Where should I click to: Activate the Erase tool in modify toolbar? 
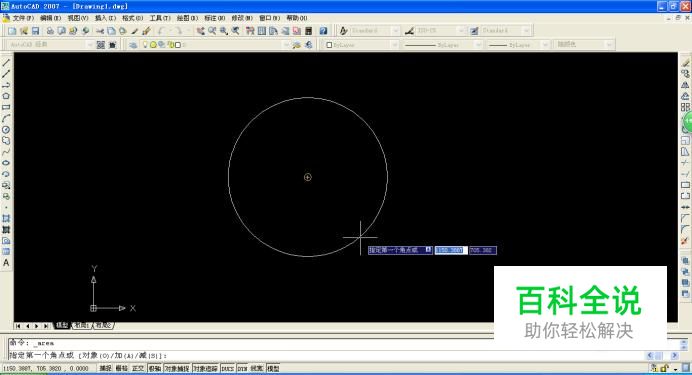[x=685, y=63]
